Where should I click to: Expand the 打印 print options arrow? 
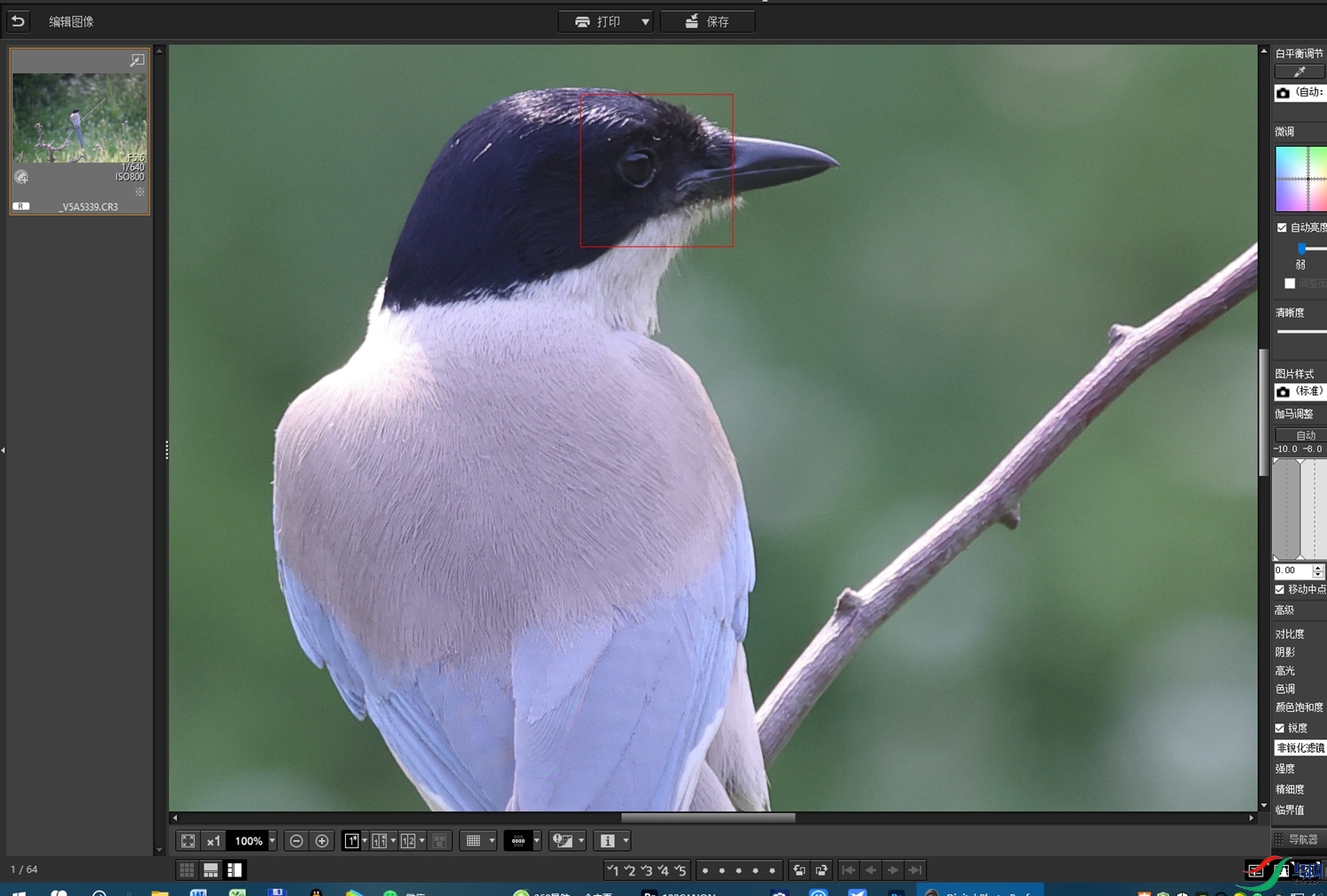[x=645, y=21]
